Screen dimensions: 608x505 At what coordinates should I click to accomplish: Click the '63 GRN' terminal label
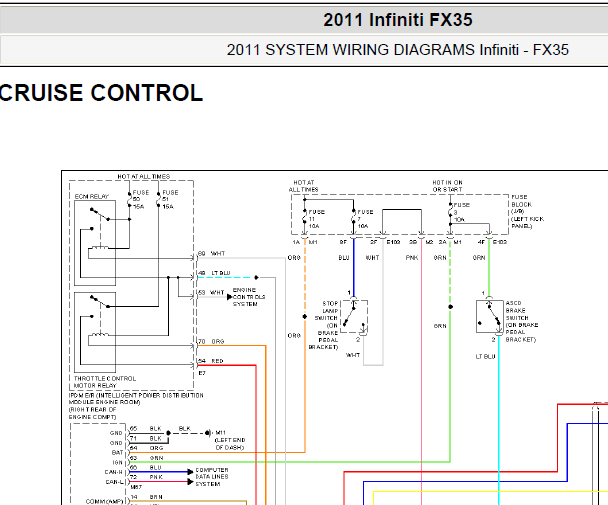(147, 458)
